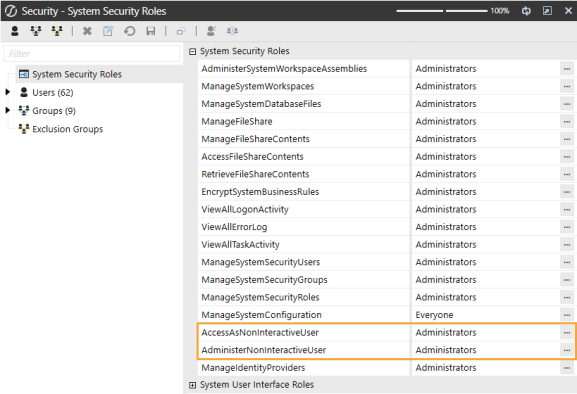Click the AdministerSystemWorkspaceAssemblies role name
The height and width of the screenshot is (394, 577).
tap(284, 69)
